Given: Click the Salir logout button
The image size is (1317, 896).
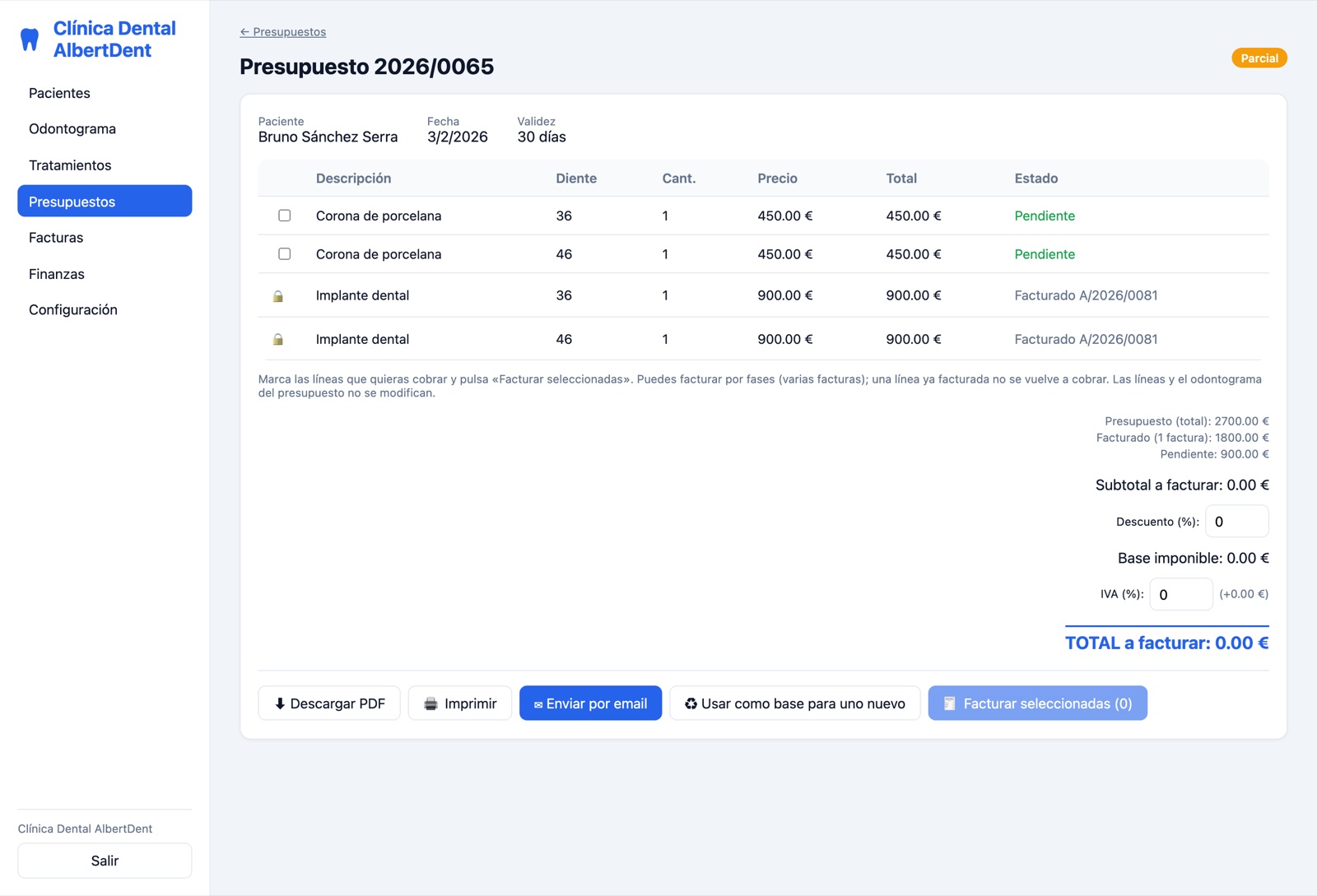Looking at the screenshot, I should point(105,861).
